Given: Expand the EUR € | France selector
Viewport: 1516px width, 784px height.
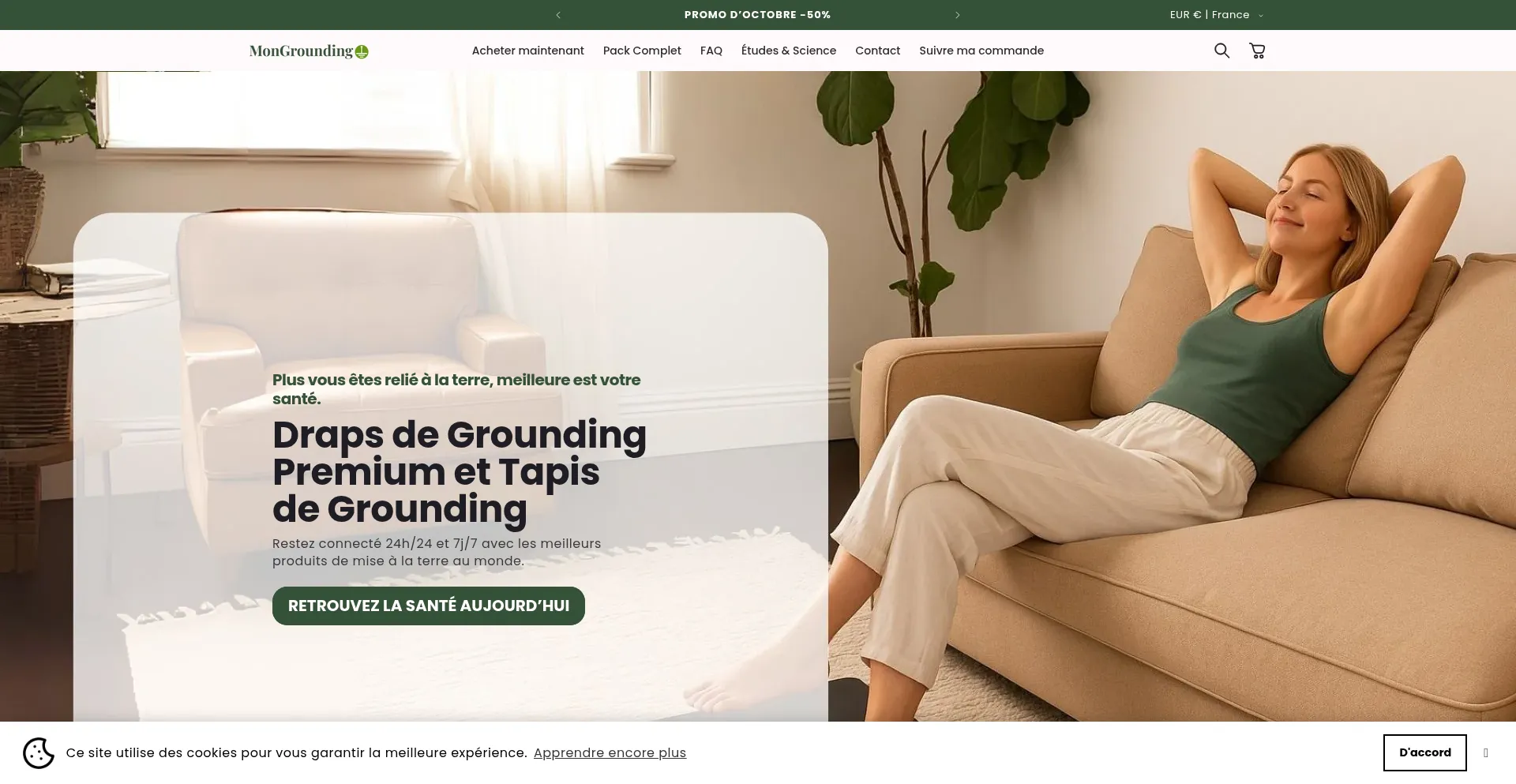Looking at the screenshot, I should click(x=1216, y=15).
